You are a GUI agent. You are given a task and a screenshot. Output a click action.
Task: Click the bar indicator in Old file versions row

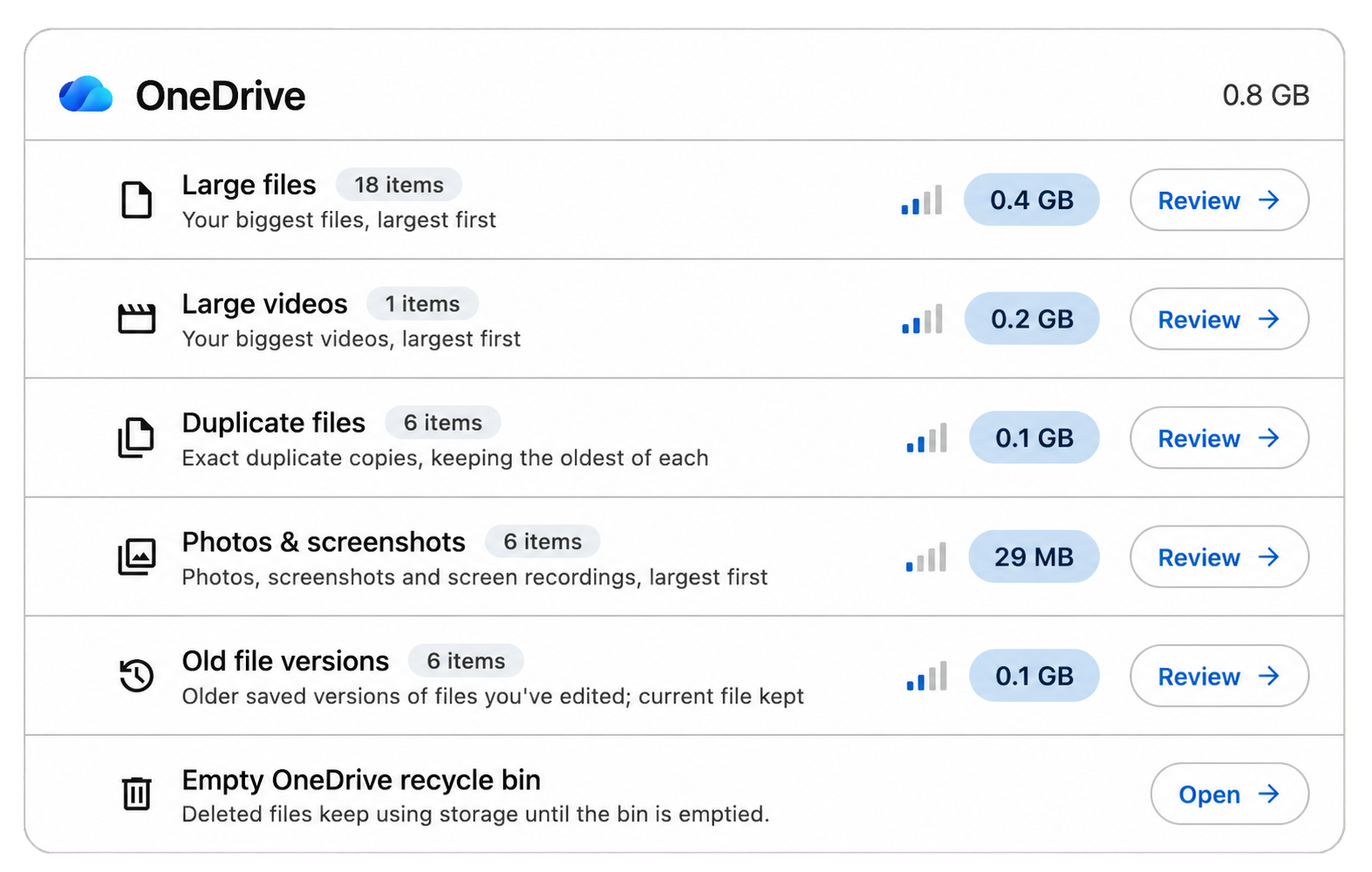pyautogui.click(x=926, y=676)
